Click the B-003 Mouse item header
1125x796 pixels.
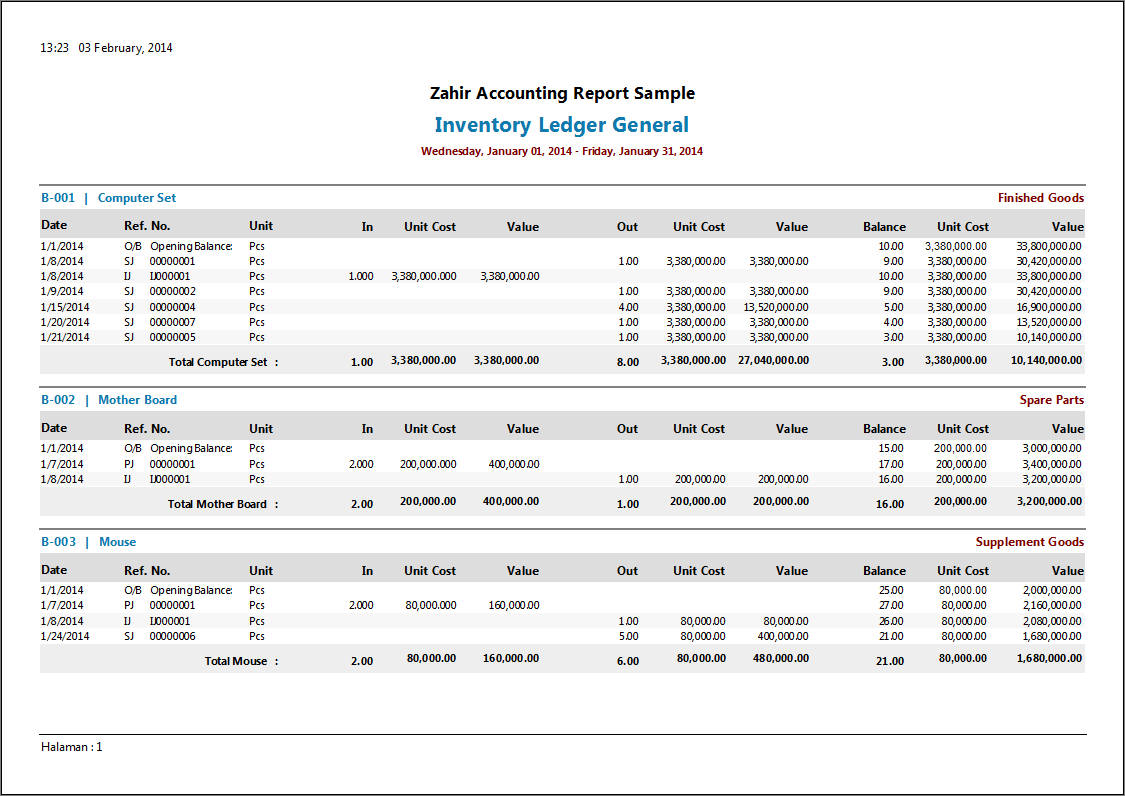(x=88, y=542)
